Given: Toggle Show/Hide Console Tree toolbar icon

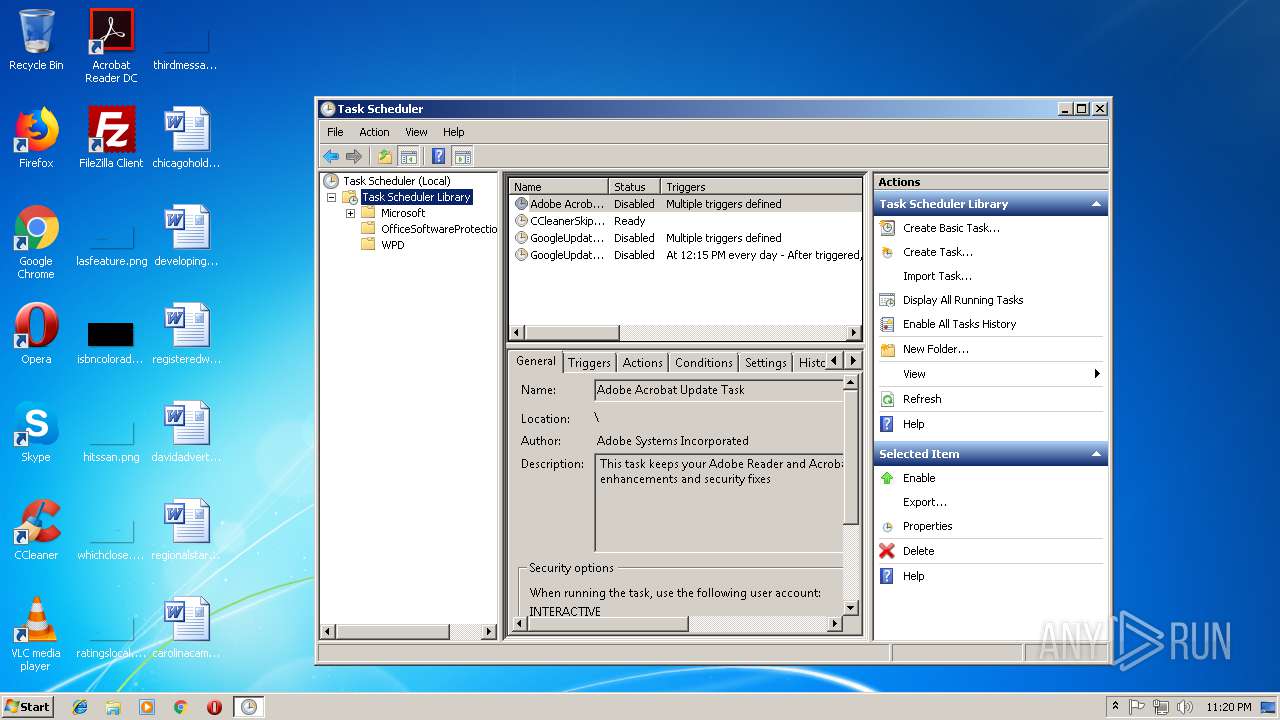Looking at the screenshot, I should coord(408,156).
